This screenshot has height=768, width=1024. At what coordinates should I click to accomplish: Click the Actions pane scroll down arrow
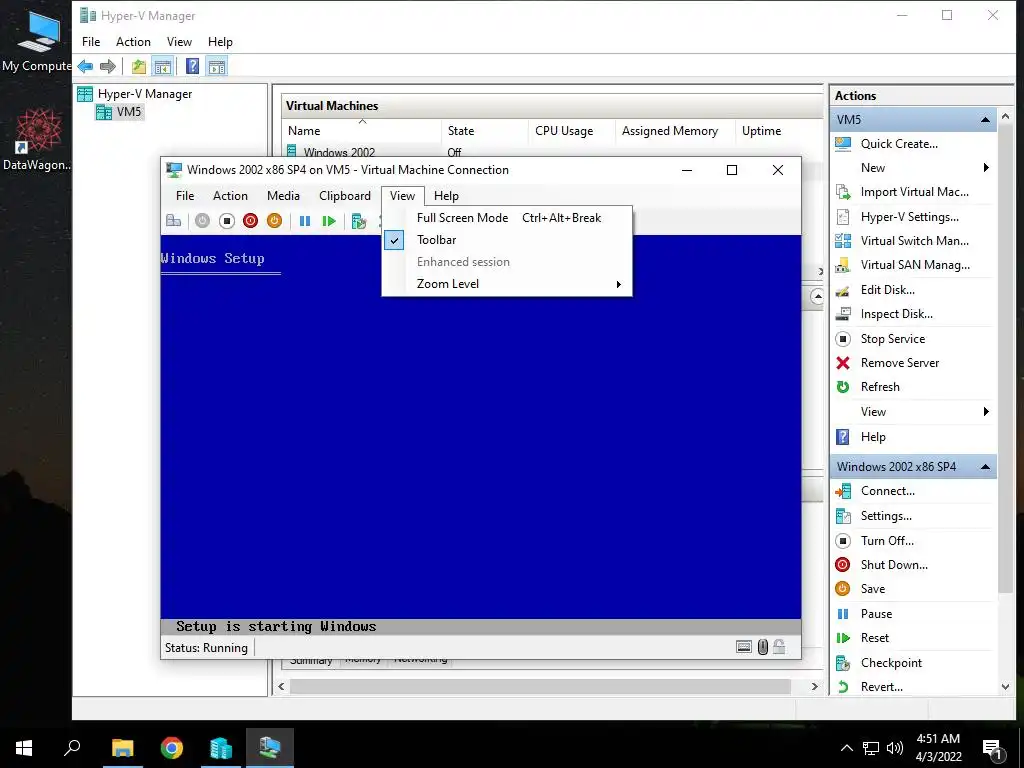[x=1006, y=687]
